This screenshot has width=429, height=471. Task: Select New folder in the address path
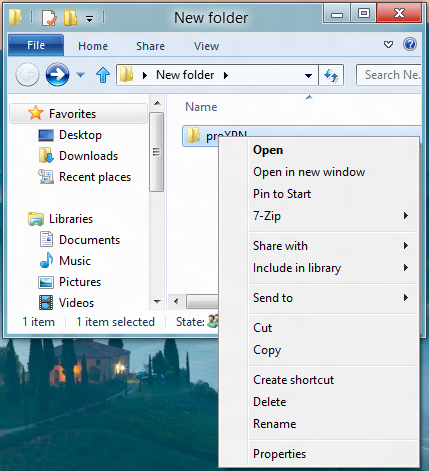click(x=185, y=75)
